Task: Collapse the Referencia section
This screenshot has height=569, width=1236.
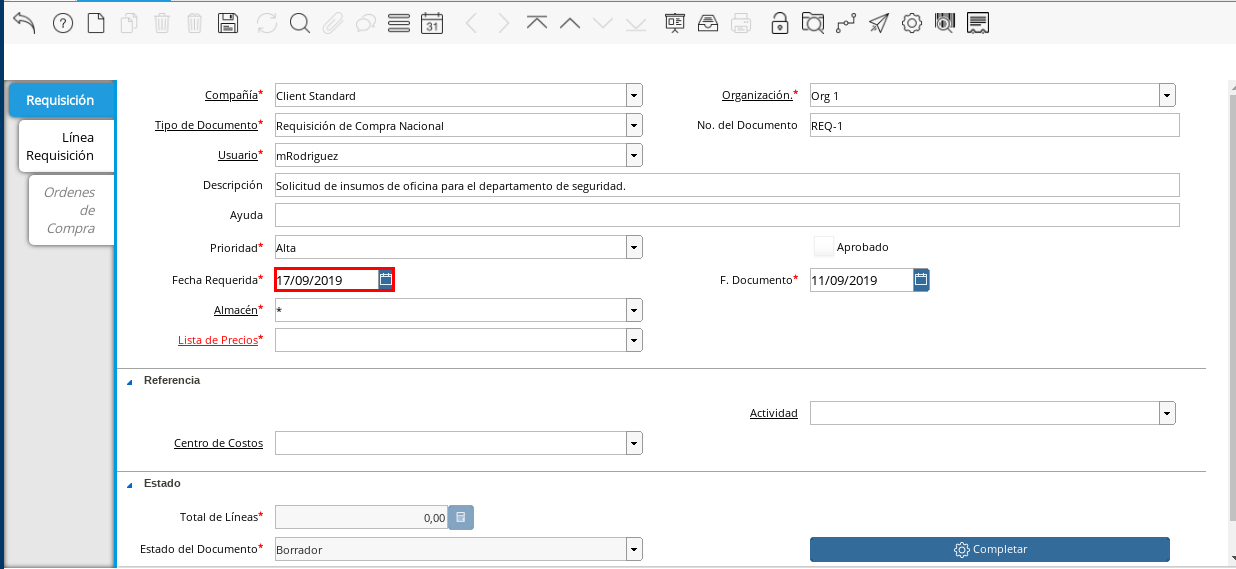Action: (x=130, y=381)
